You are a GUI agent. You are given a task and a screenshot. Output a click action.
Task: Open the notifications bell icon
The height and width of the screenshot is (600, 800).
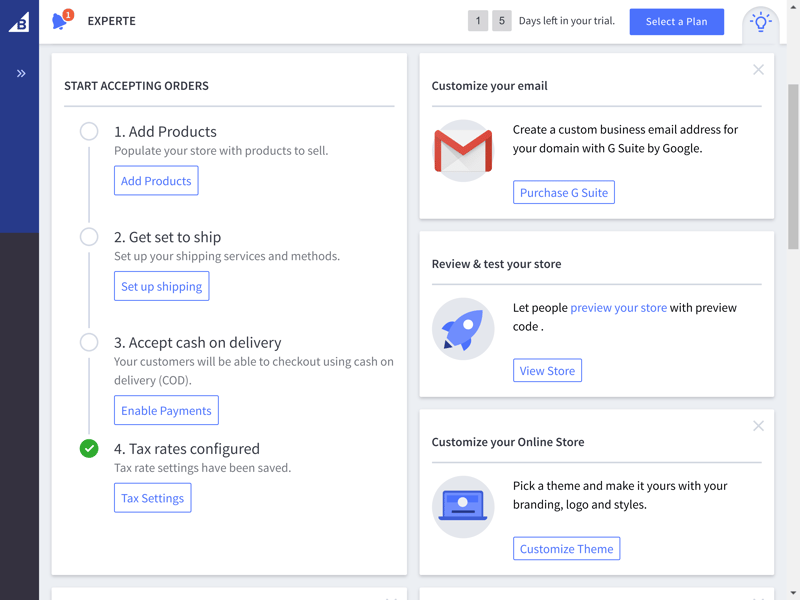click(62, 20)
